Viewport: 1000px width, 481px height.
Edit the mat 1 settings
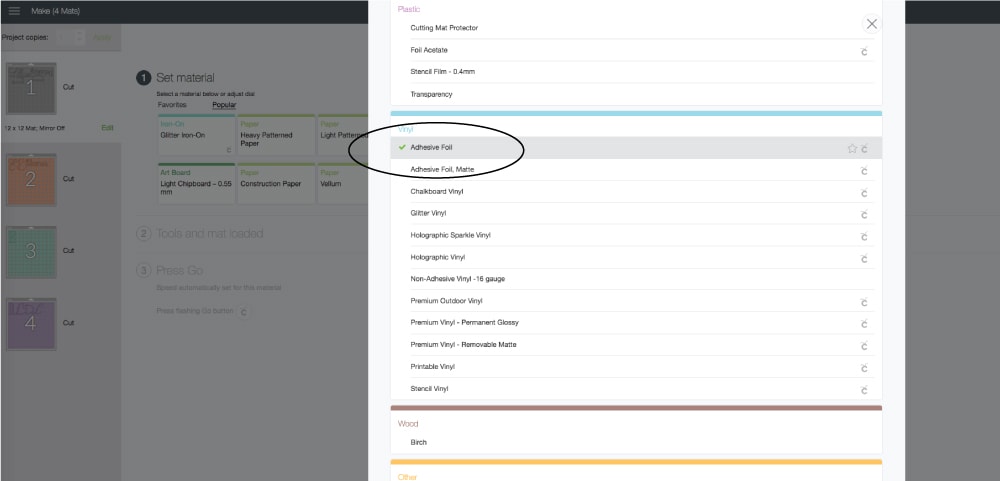tap(107, 128)
